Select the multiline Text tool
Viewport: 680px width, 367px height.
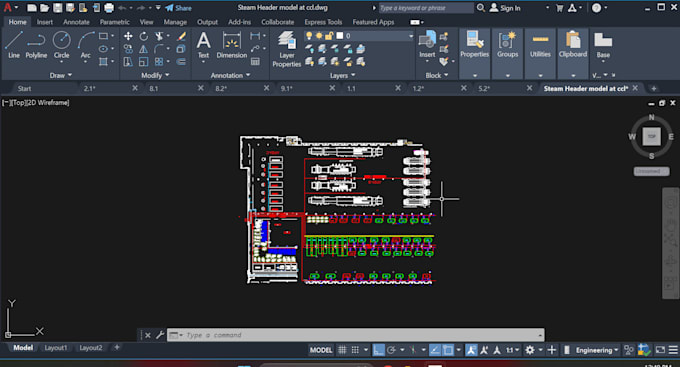tap(203, 45)
